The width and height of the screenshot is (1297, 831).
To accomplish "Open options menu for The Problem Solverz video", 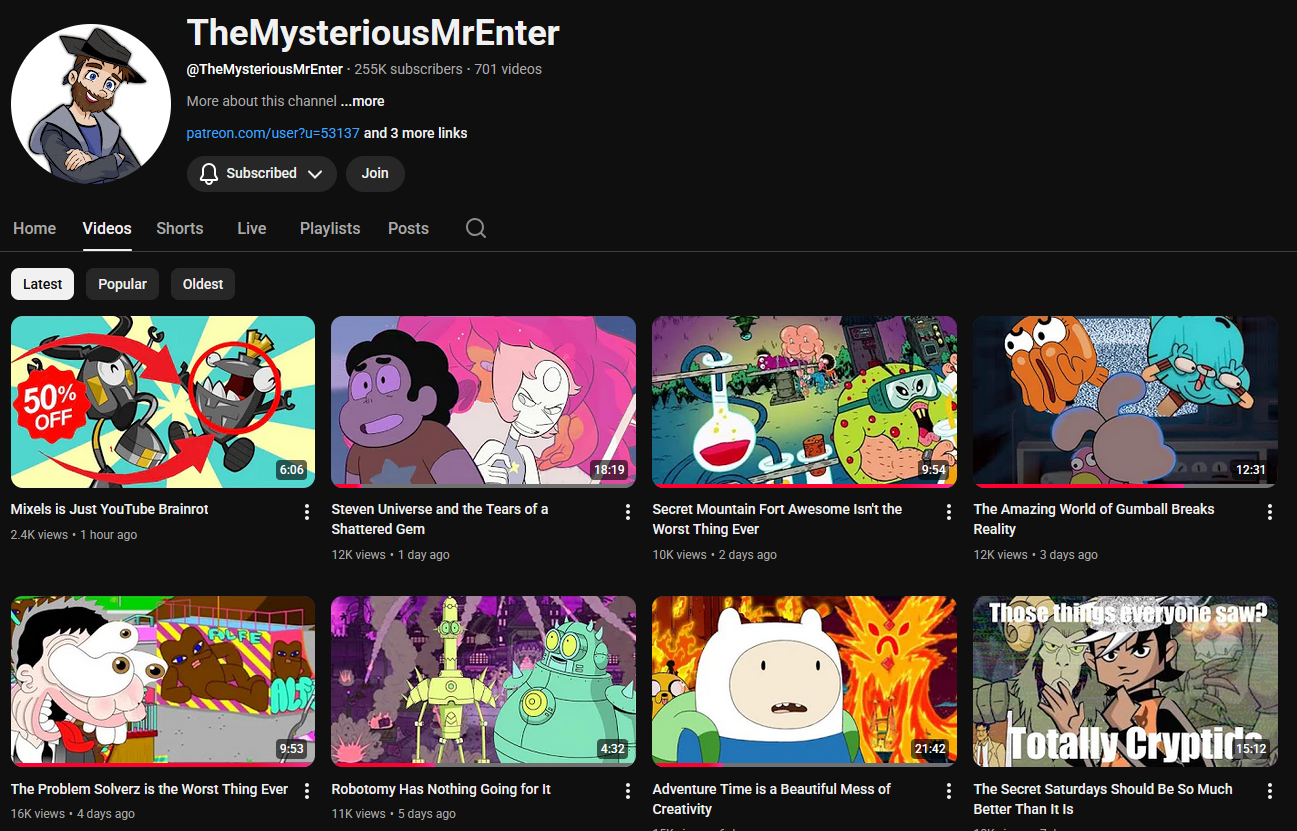I will [x=307, y=792].
